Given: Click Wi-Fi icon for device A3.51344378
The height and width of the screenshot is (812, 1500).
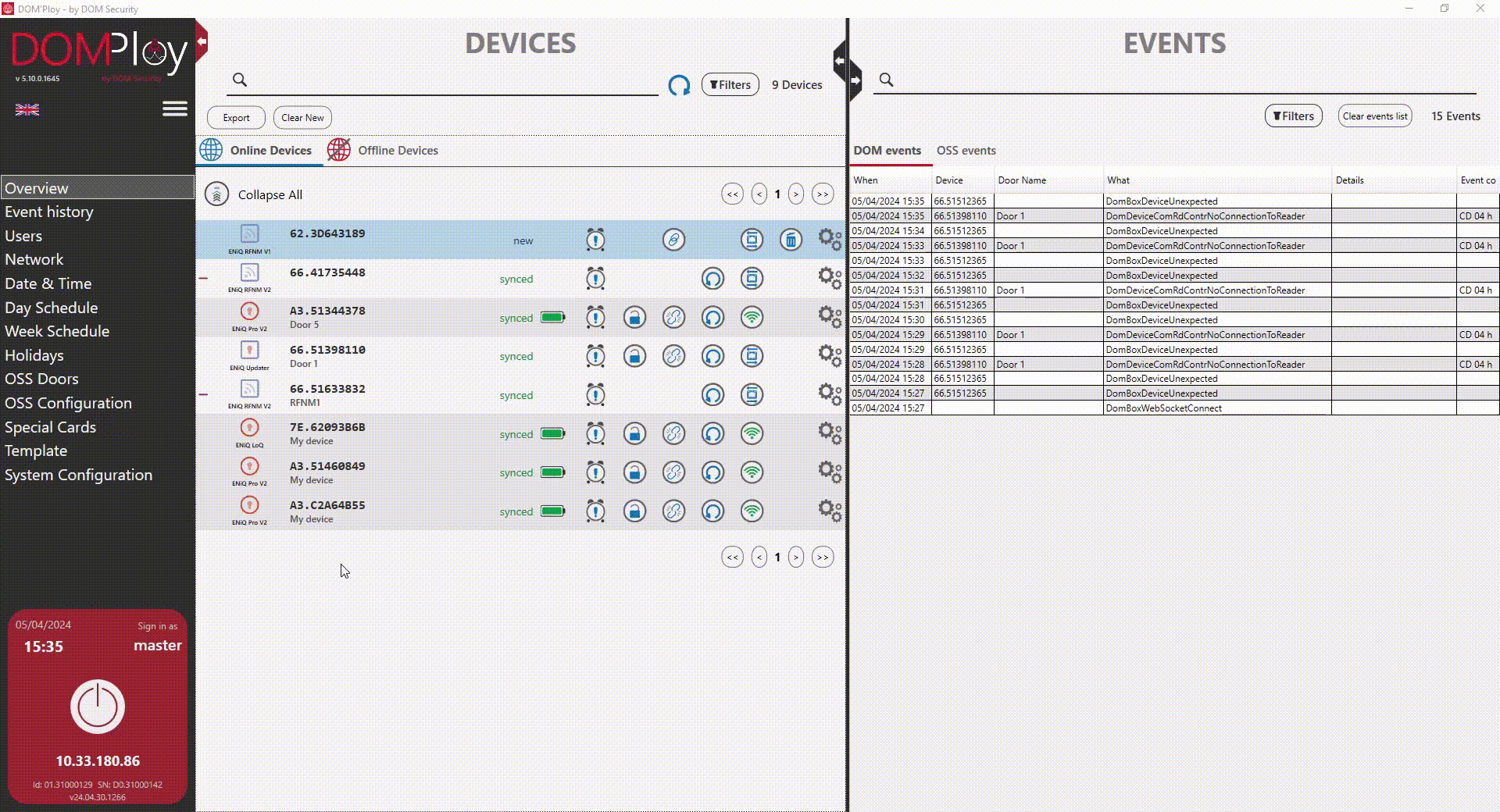Looking at the screenshot, I should coord(752,318).
